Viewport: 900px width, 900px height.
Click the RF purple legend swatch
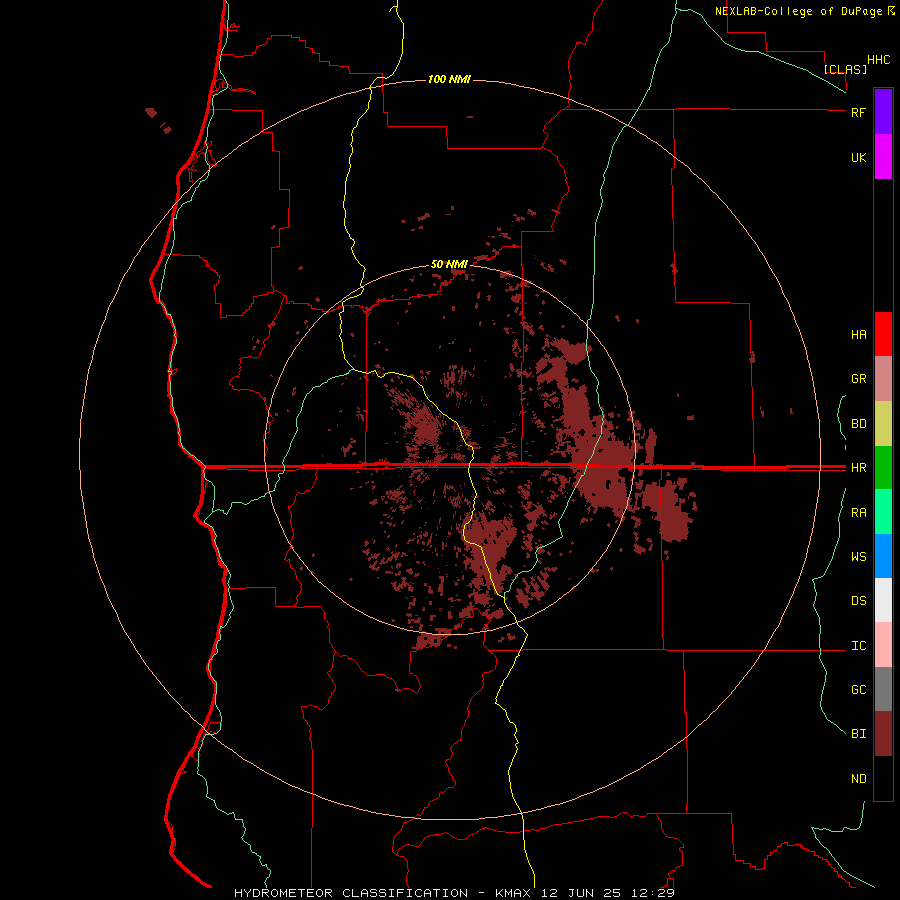point(883,112)
